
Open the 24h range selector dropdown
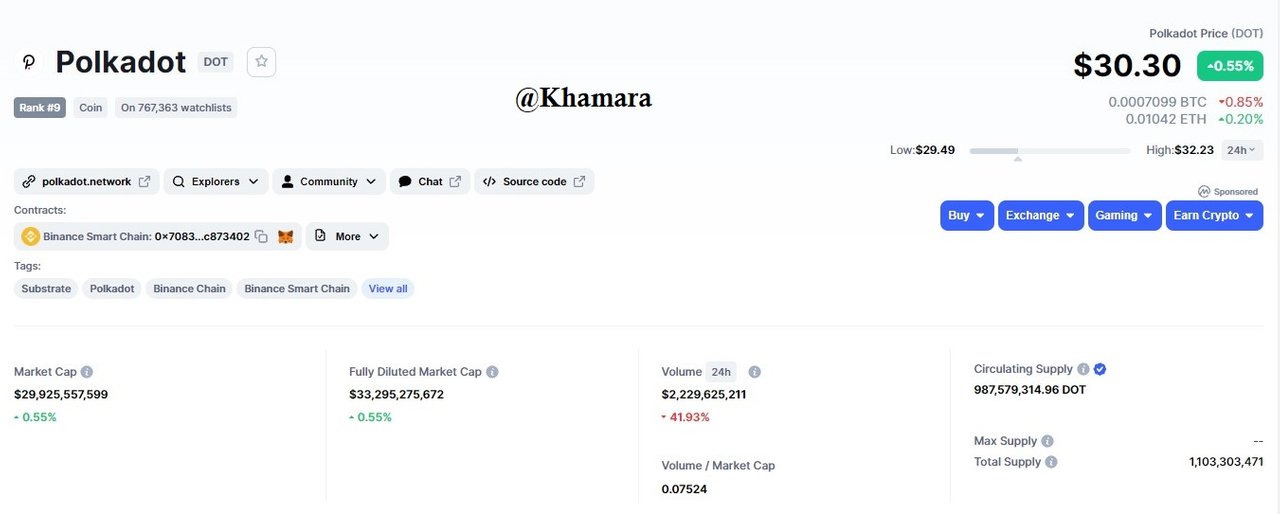(x=1242, y=150)
